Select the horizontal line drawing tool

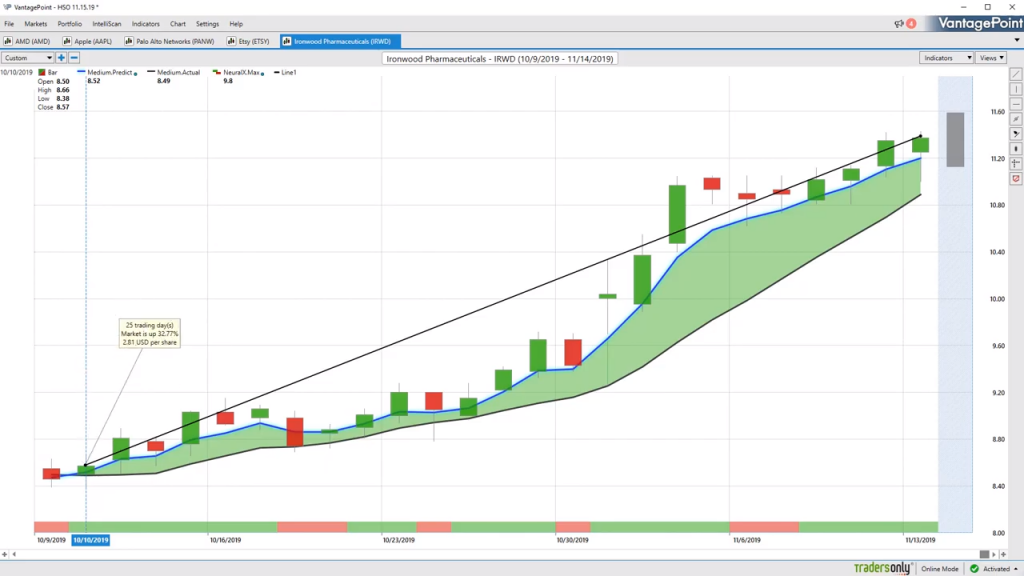click(x=1016, y=104)
